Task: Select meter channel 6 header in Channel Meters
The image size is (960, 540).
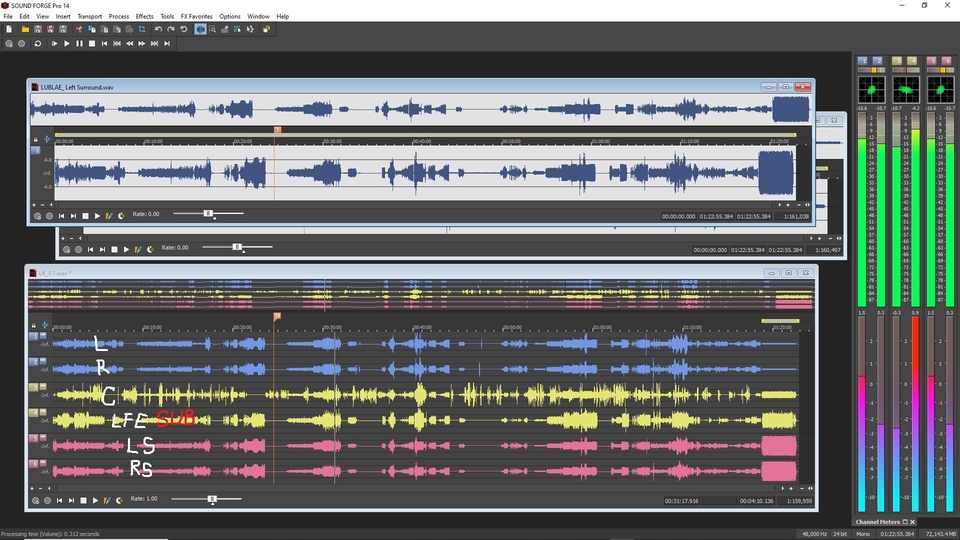Action: tap(947, 61)
